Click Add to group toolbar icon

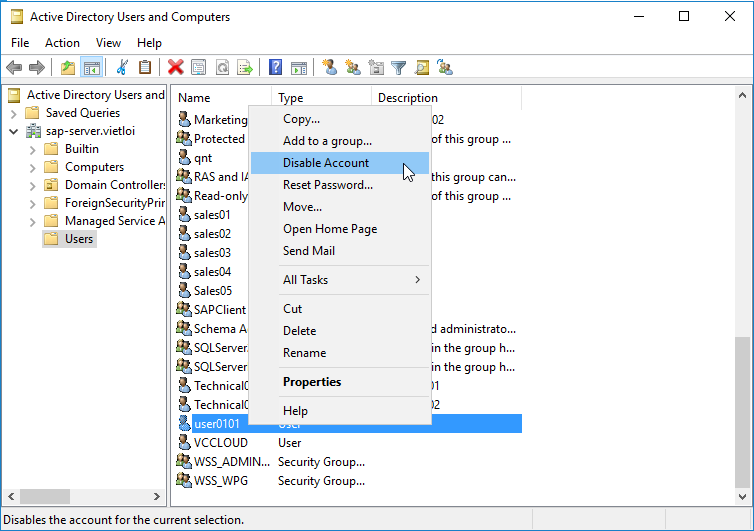[445, 67]
